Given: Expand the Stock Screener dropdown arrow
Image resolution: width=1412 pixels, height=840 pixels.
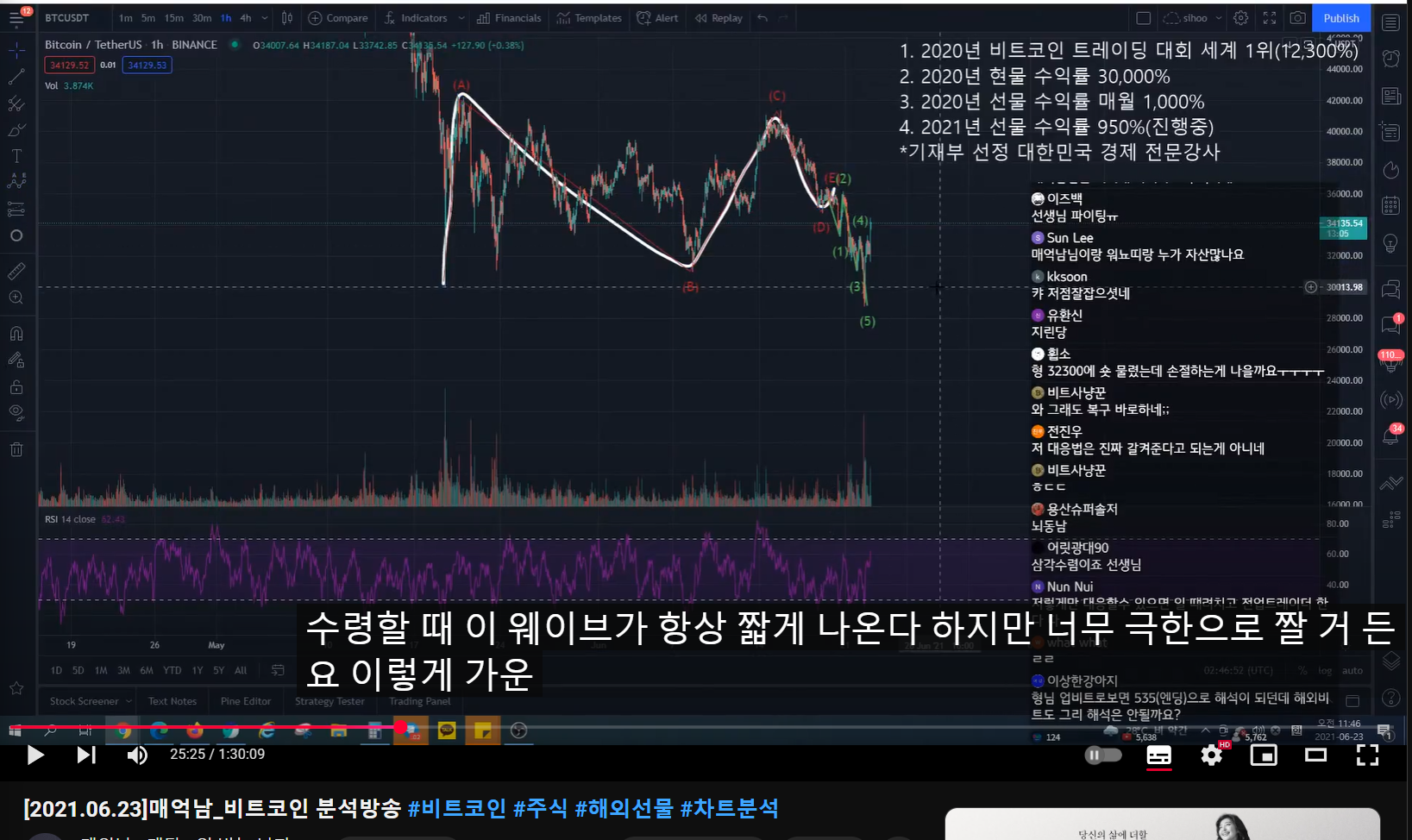Looking at the screenshot, I should pos(129,701).
